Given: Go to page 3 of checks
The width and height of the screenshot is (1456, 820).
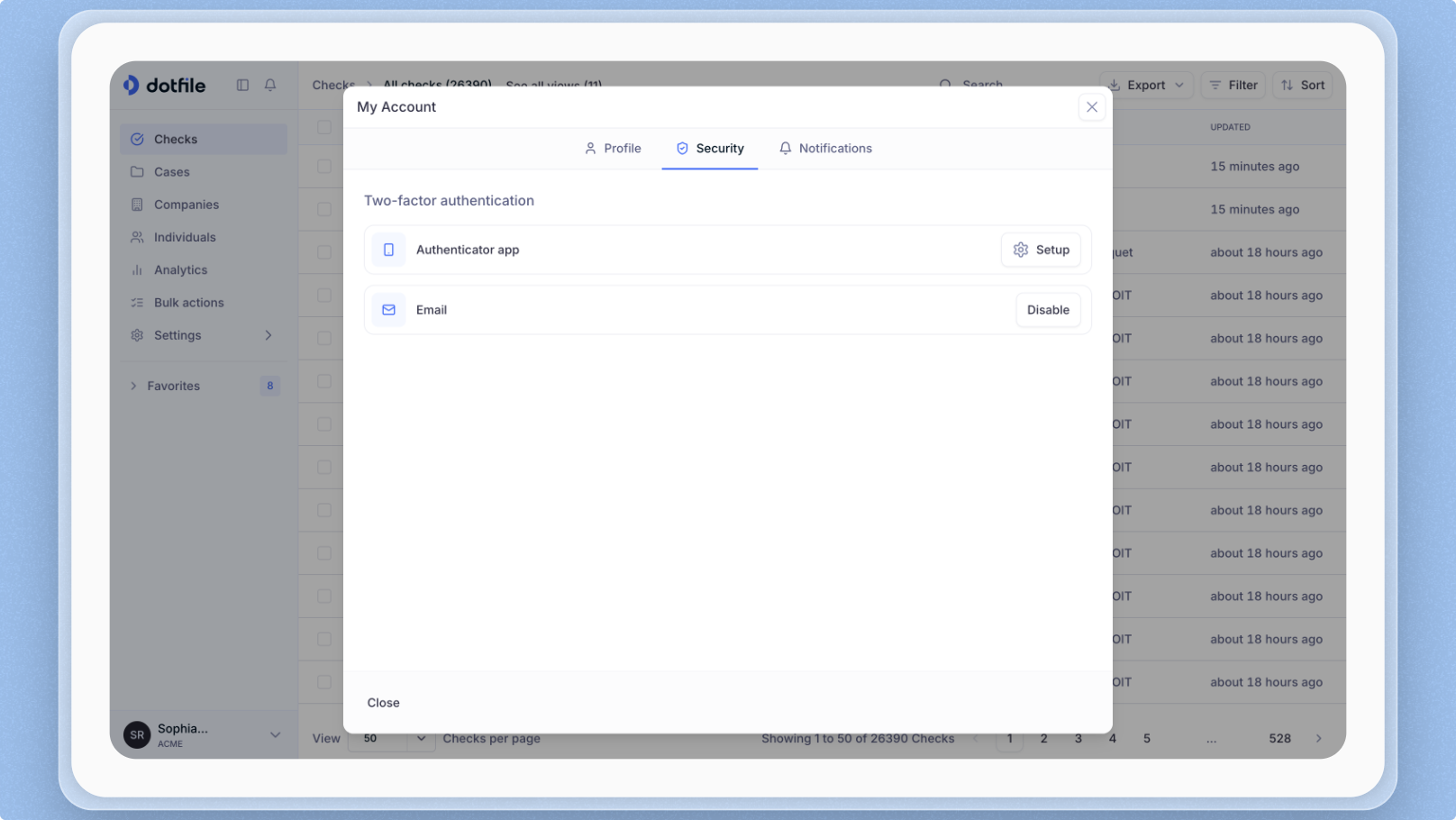Looking at the screenshot, I should [x=1078, y=739].
